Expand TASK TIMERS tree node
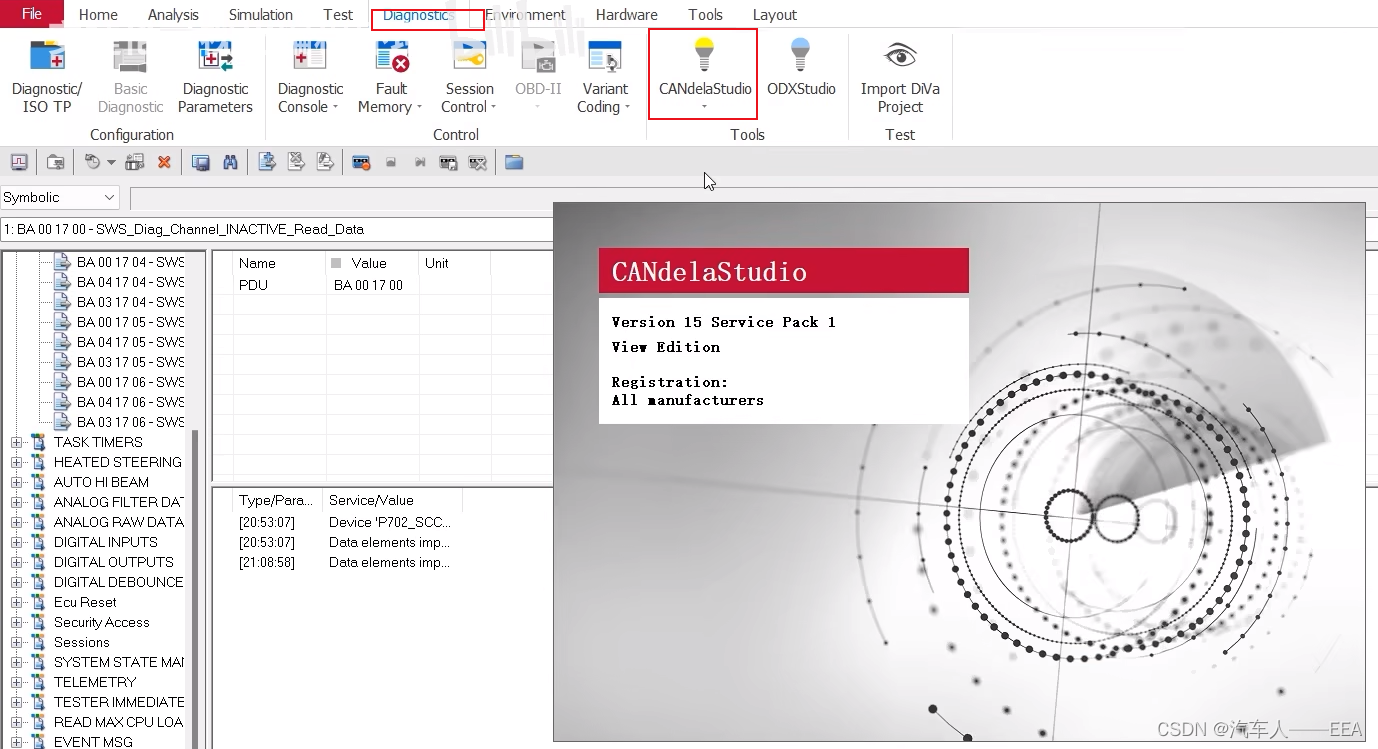Viewport: 1378px width, 749px height. click(x=16, y=442)
